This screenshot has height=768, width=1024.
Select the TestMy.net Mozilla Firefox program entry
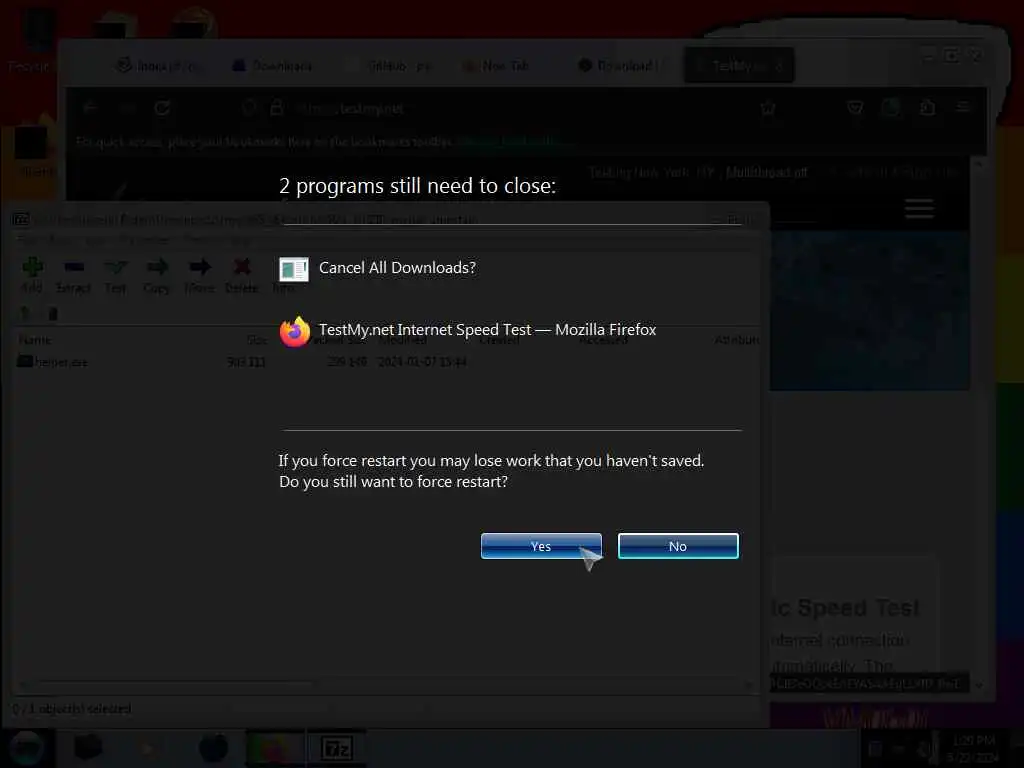468,330
